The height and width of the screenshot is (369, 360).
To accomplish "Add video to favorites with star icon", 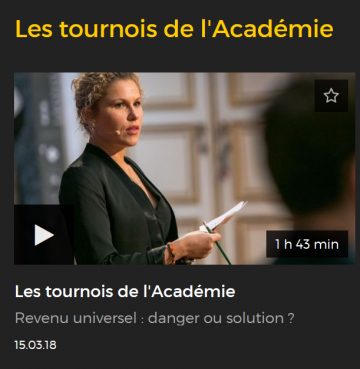I will (331, 96).
